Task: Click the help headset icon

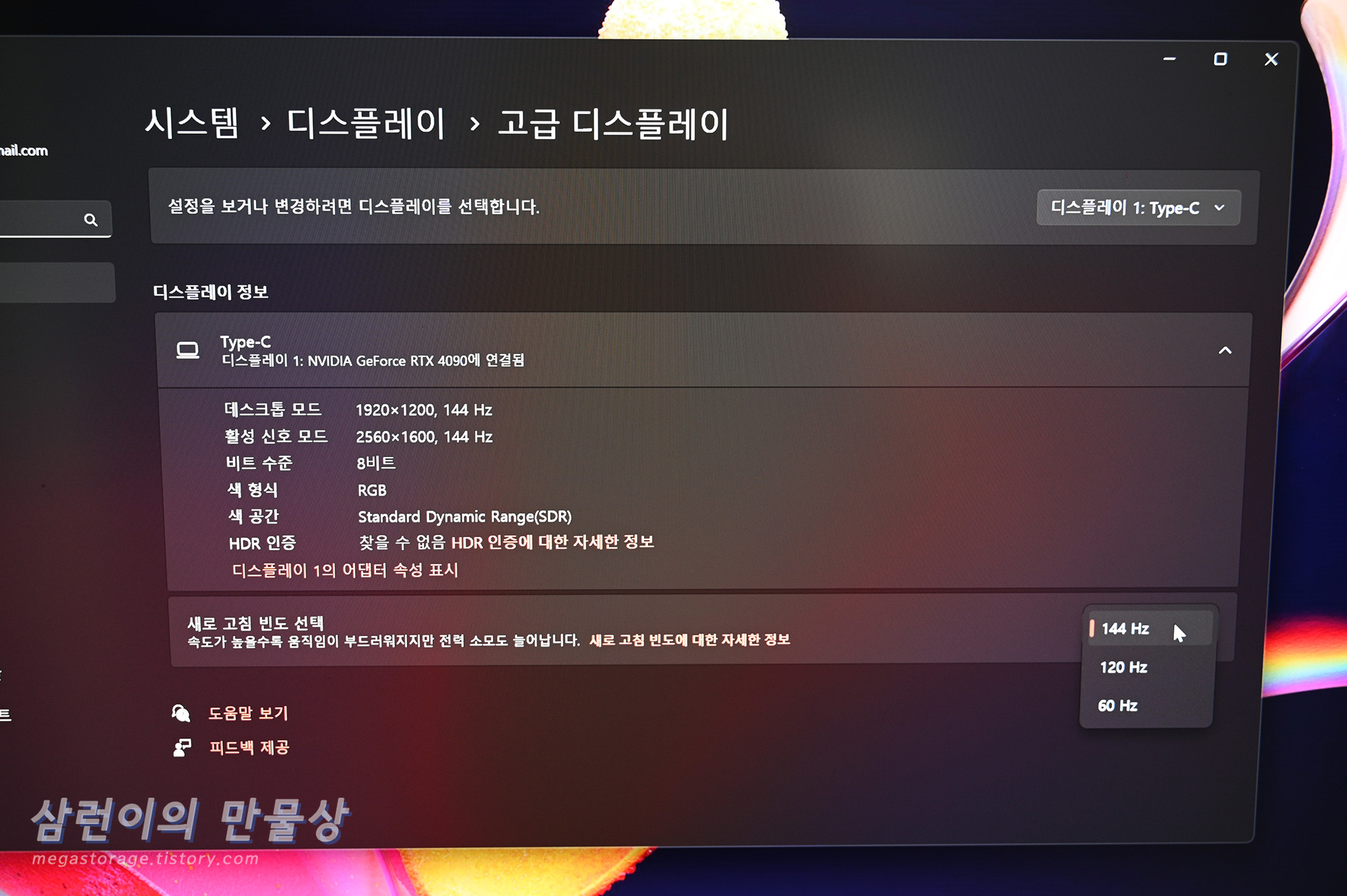Action: (180, 713)
